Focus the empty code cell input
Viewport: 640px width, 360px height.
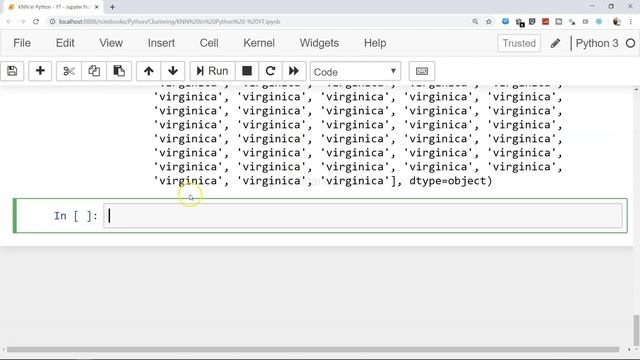coord(362,216)
